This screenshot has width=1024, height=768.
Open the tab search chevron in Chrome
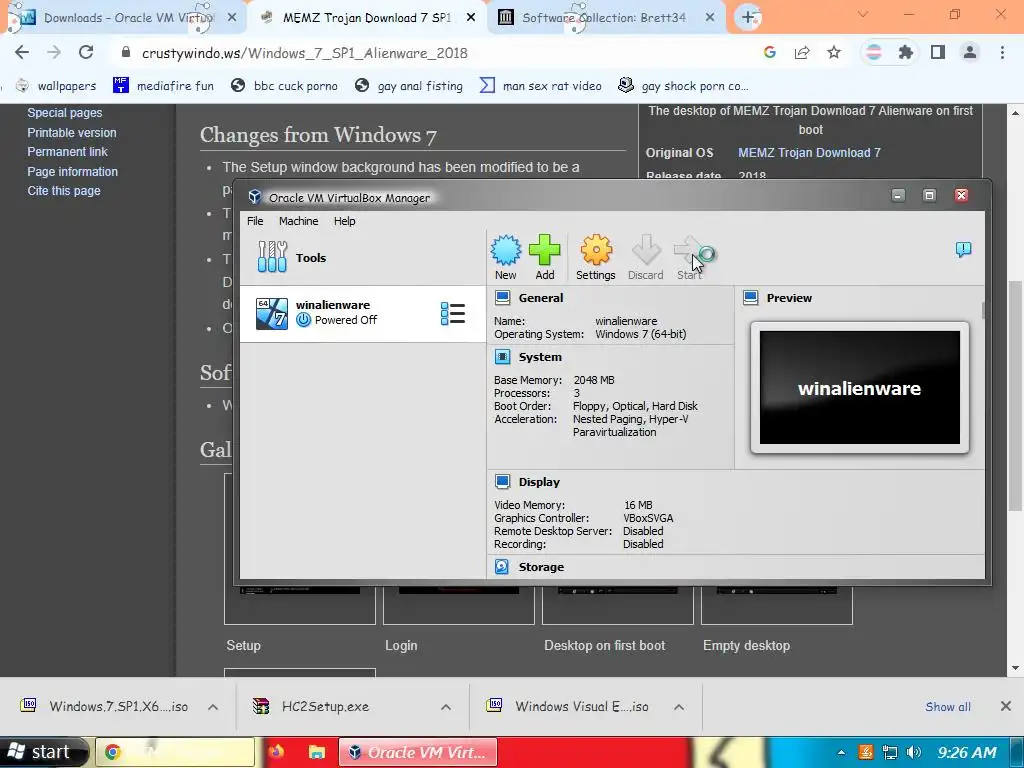point(863,14)
